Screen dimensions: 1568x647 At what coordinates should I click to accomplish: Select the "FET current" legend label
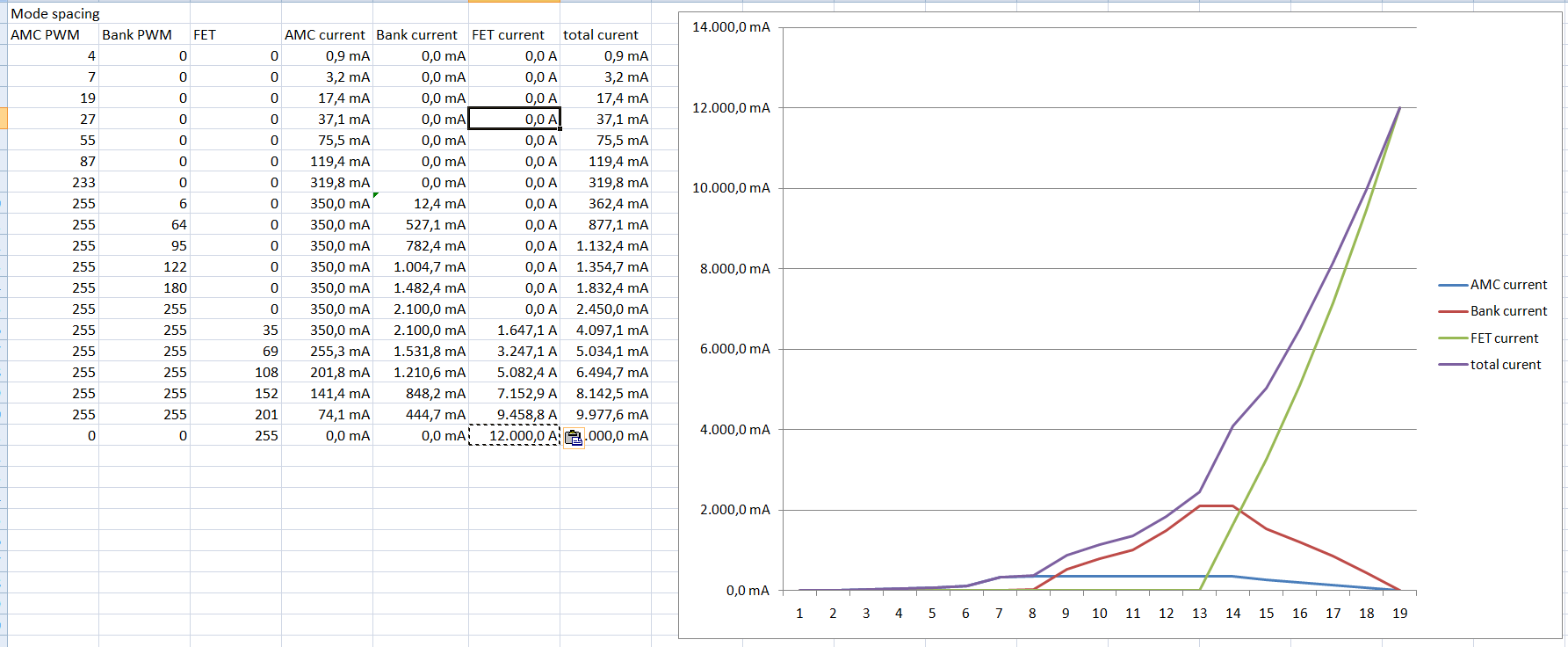[x=1504, y=338]
